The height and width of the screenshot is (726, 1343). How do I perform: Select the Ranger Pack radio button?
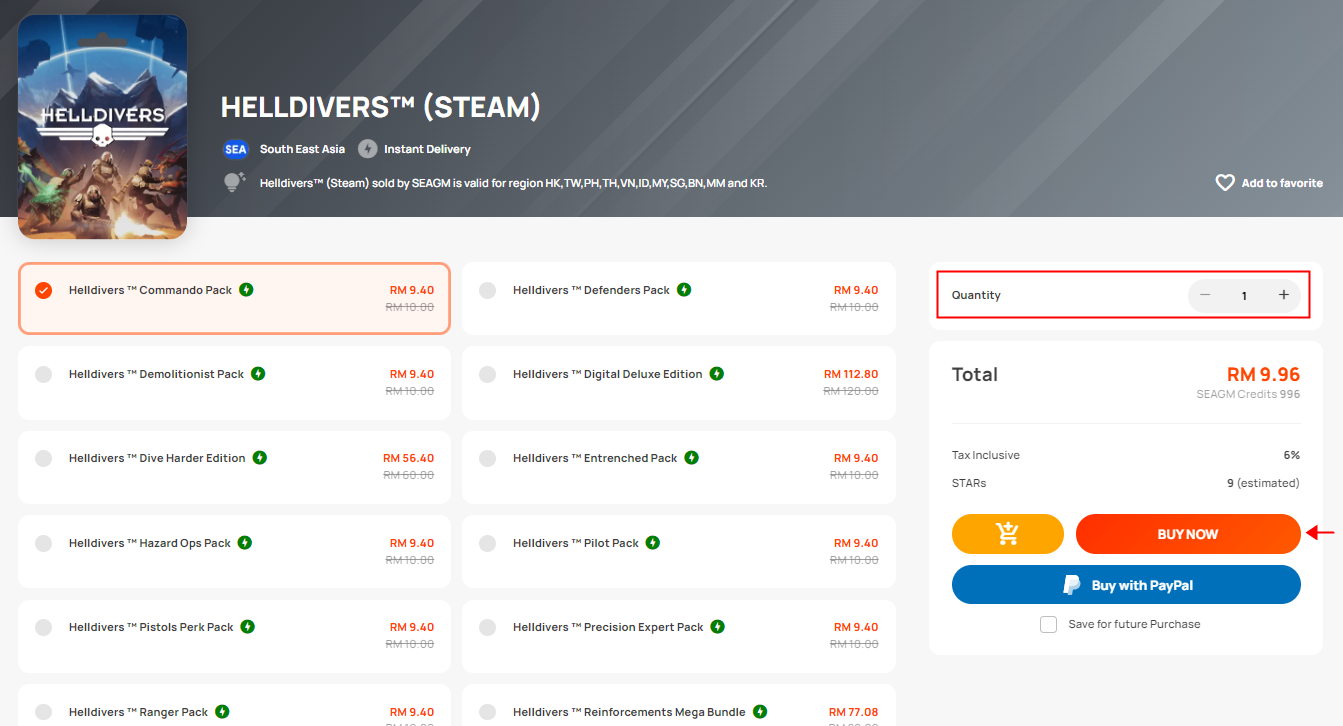tap(43, 712)
